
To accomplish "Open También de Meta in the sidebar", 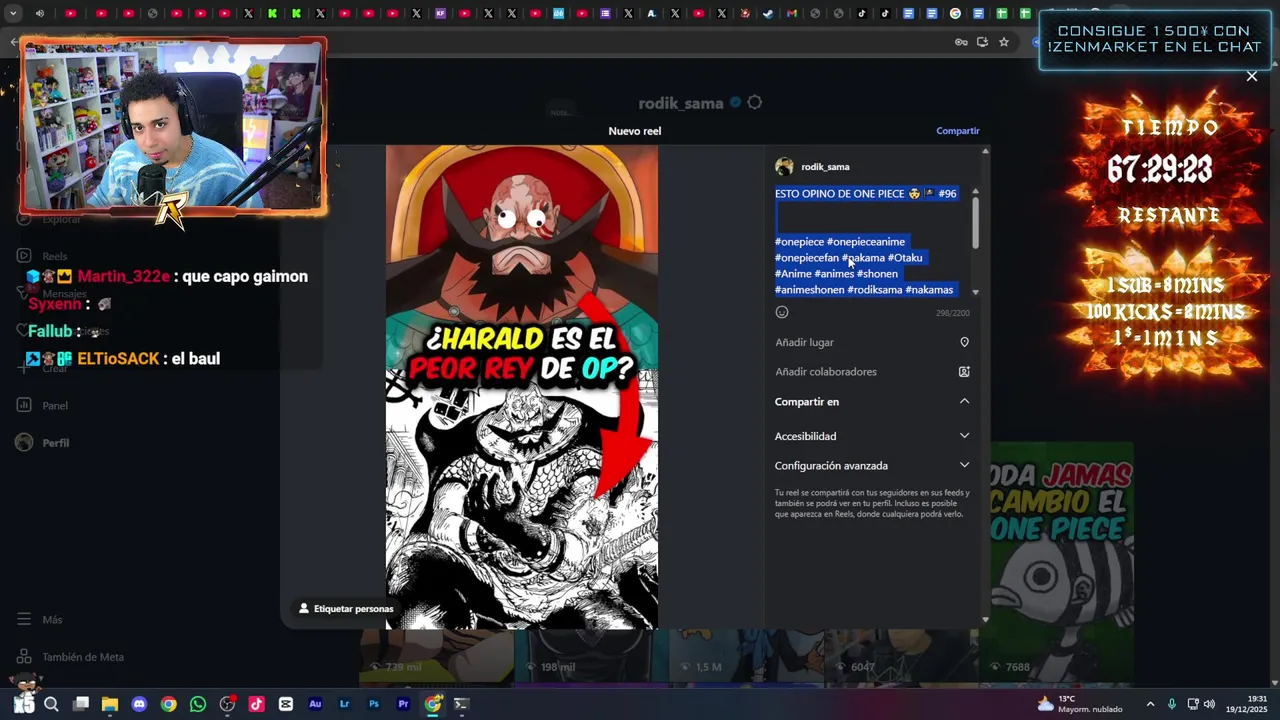I will coord(70,657).
